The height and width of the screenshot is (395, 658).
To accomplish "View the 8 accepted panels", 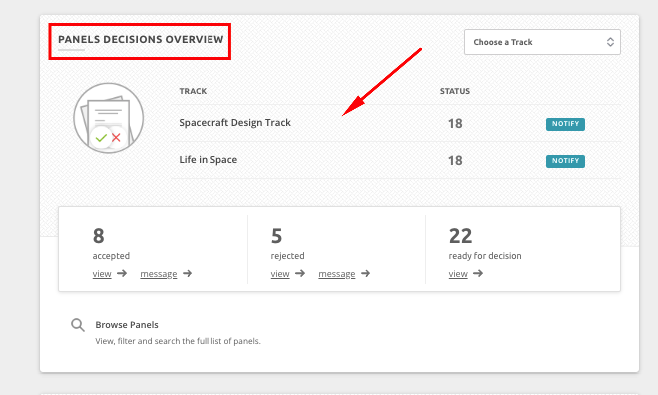I will click(102, 274).
